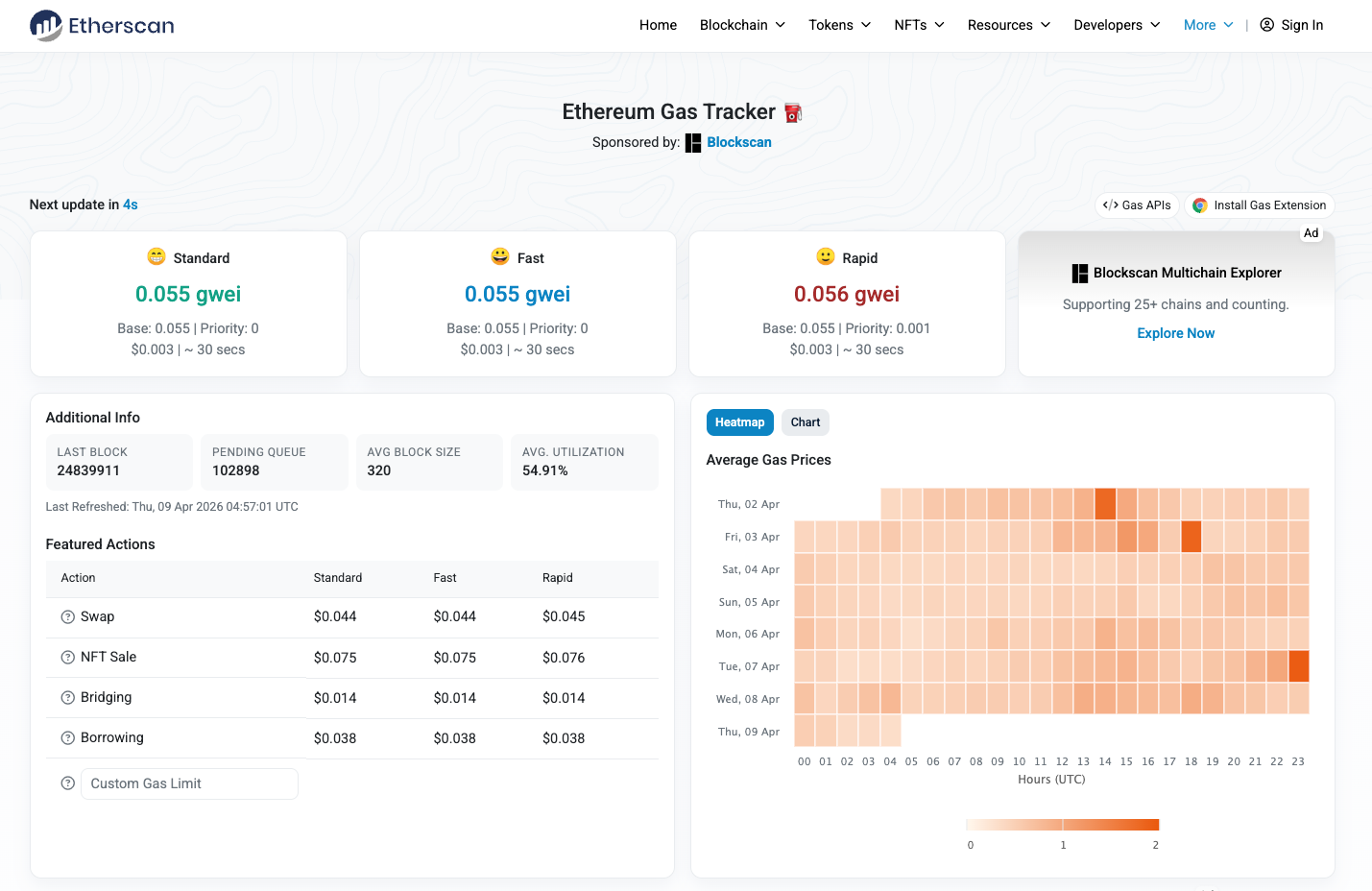The height and width of the screenshot is (891, 1372).
Task: Click the help icon beside Swap
Action: pos(68,617)
